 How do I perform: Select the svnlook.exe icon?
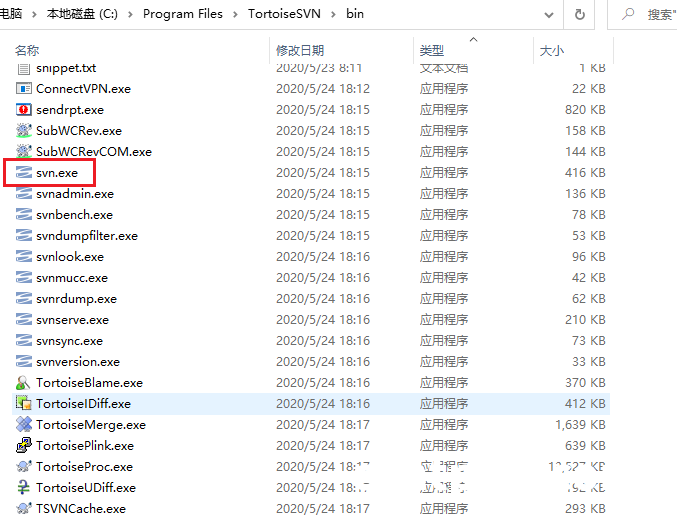[x=24, y=257]
